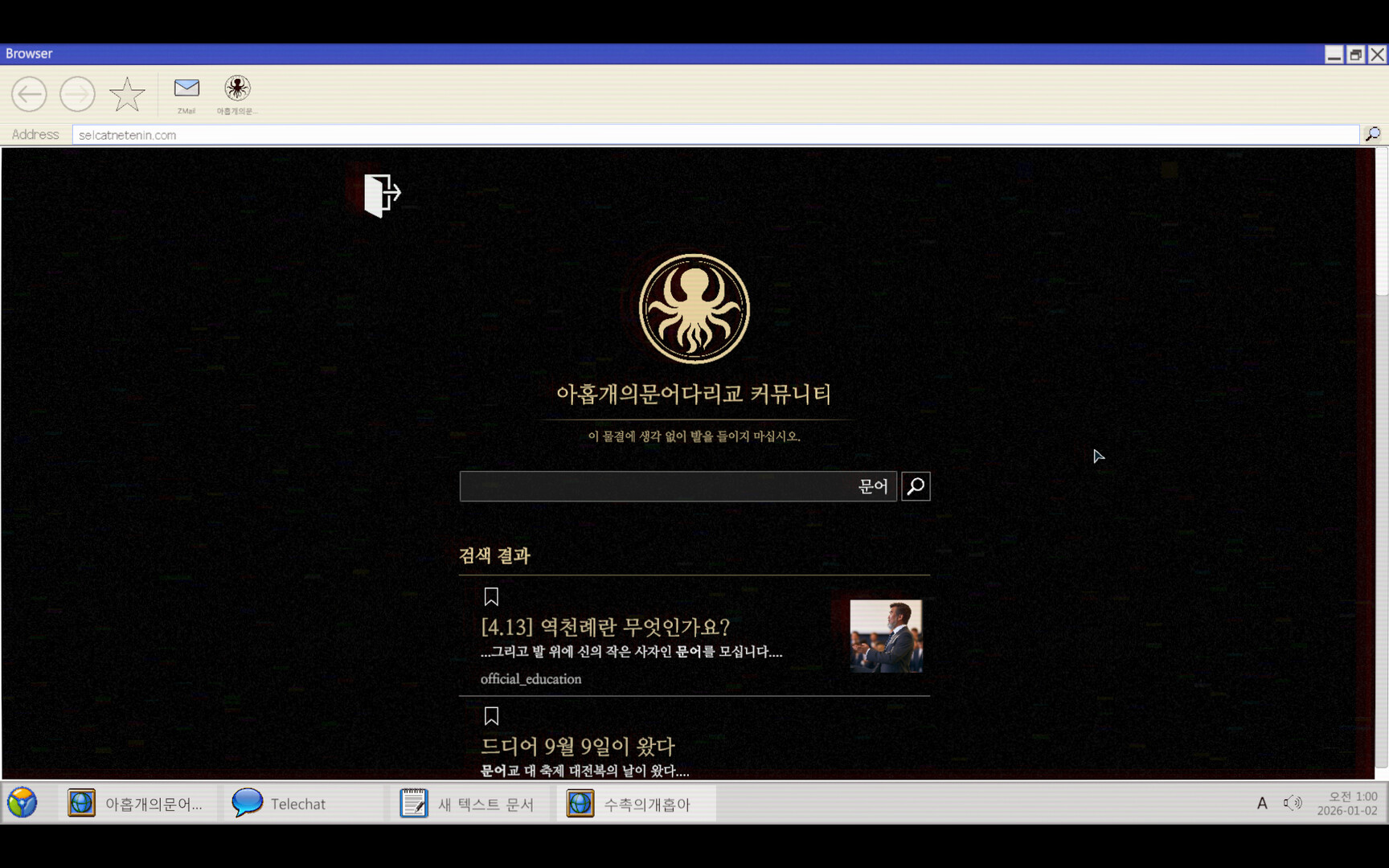Restore down the Browser window
The width and height of the screenshot is (1389, 868).
[x=1356, y=54]
